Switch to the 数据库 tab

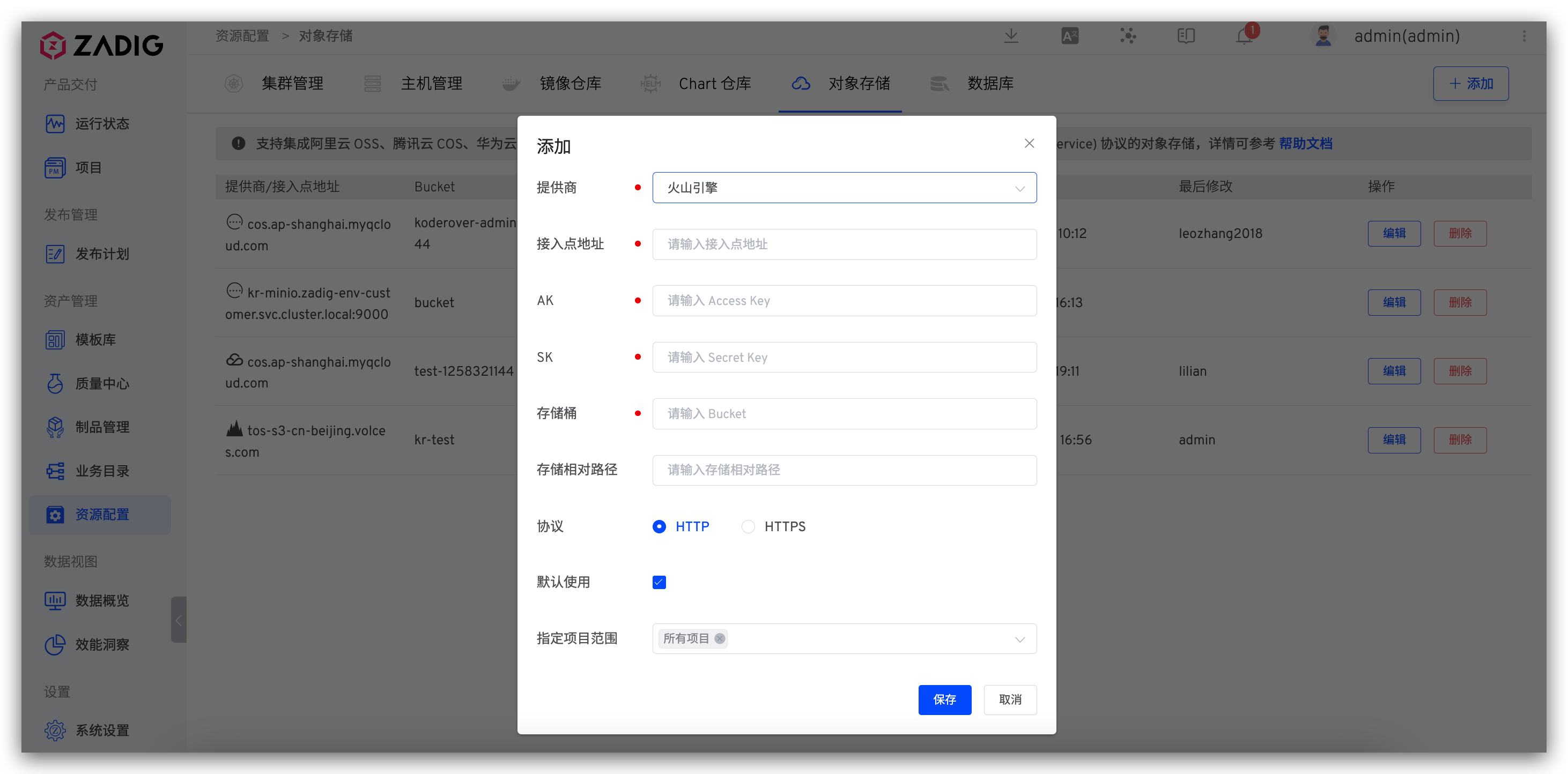pyautogui.click(x=990, y=84)
